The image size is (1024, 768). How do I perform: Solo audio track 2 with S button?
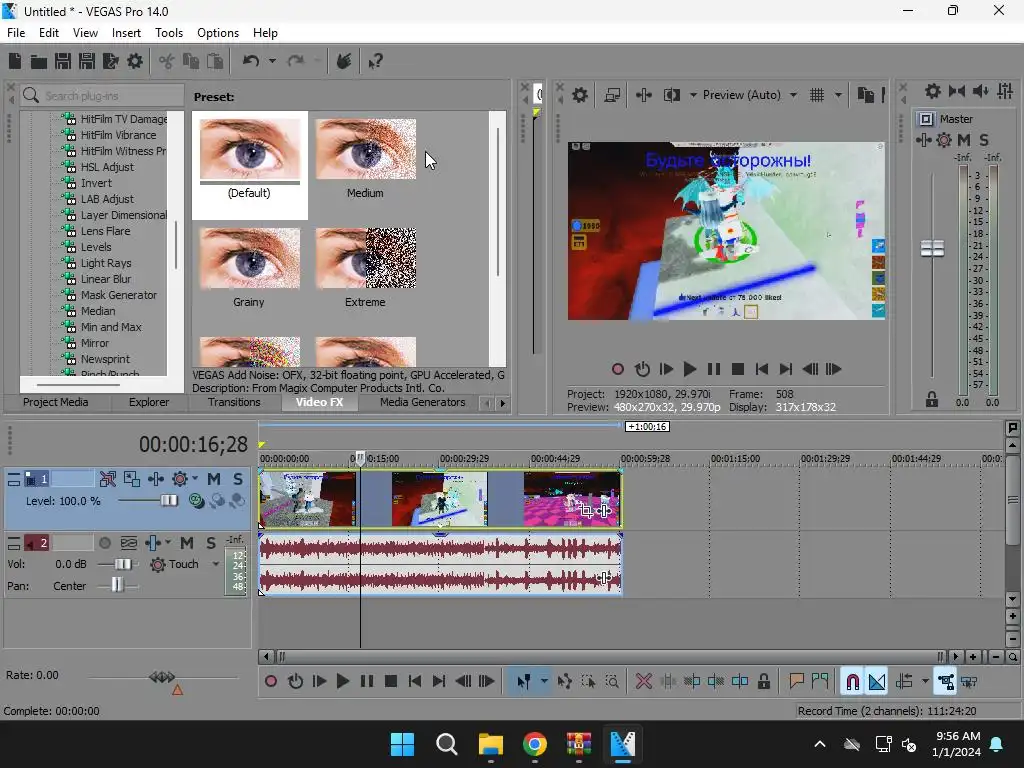[x=211, y=543]
